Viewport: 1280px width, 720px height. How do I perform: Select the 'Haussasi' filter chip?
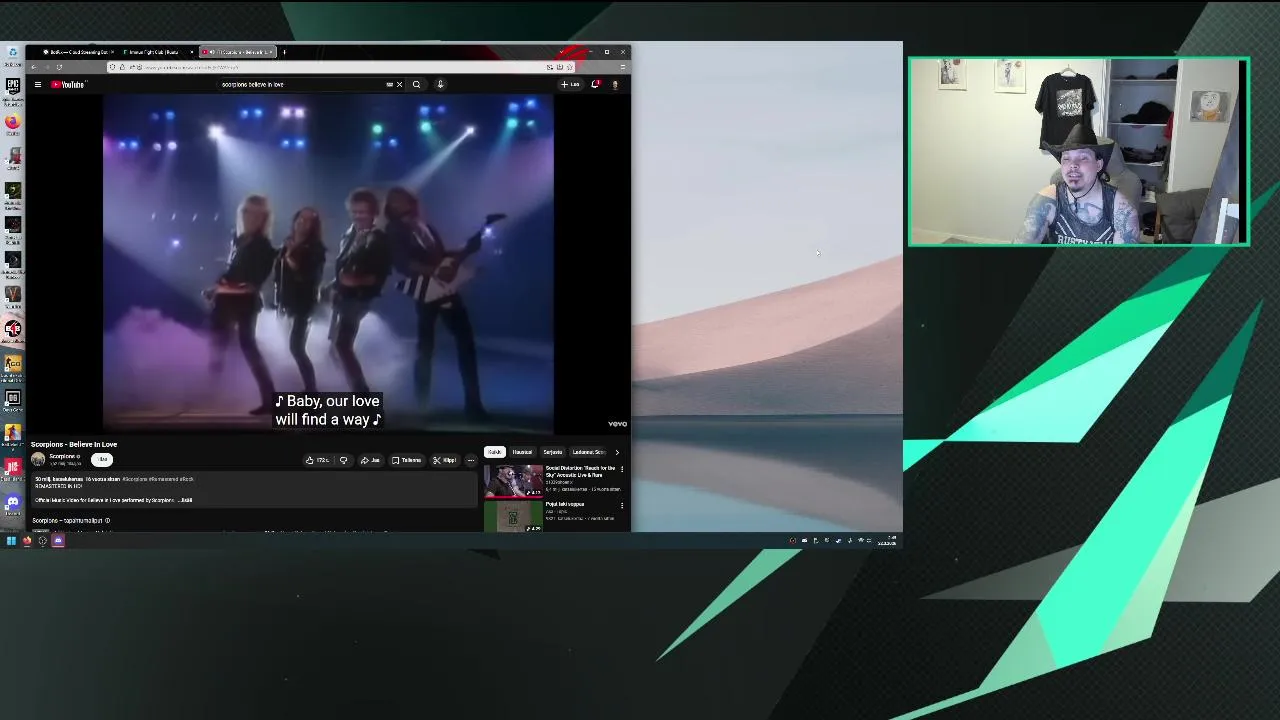coord(522,452)
